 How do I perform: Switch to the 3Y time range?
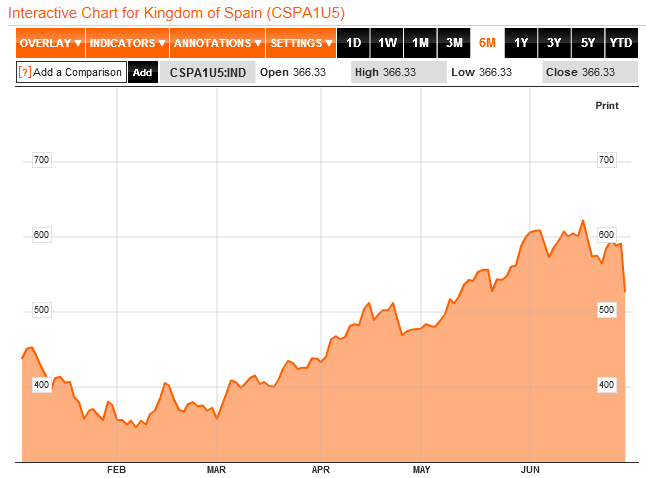pyautogui.click(x=554, y=43)
